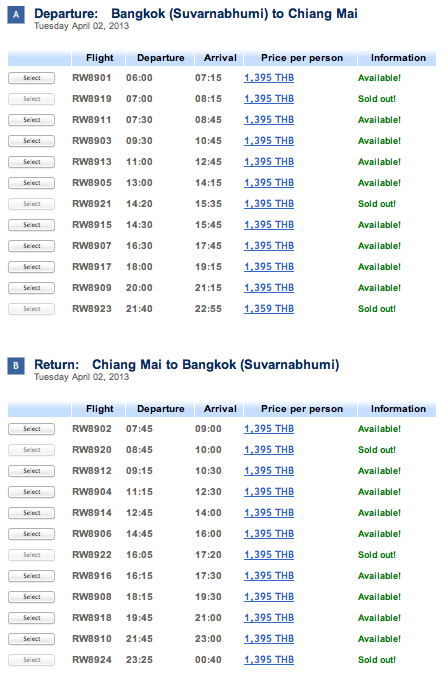The image size is (446, 677).
Task: Select return flight RW8902 at 07:45
Action: [32, 429]
